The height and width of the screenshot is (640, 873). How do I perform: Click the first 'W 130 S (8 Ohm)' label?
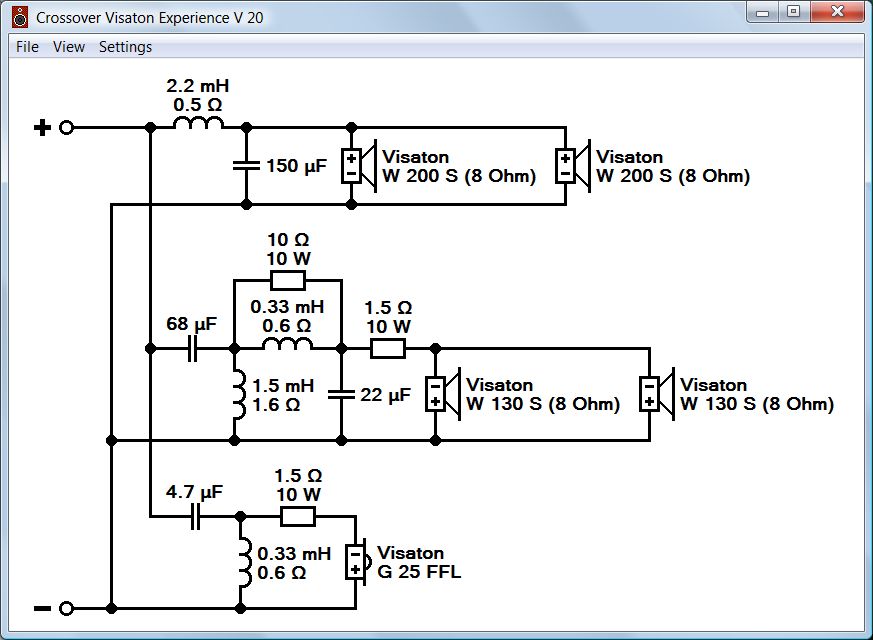click(542, 404)
